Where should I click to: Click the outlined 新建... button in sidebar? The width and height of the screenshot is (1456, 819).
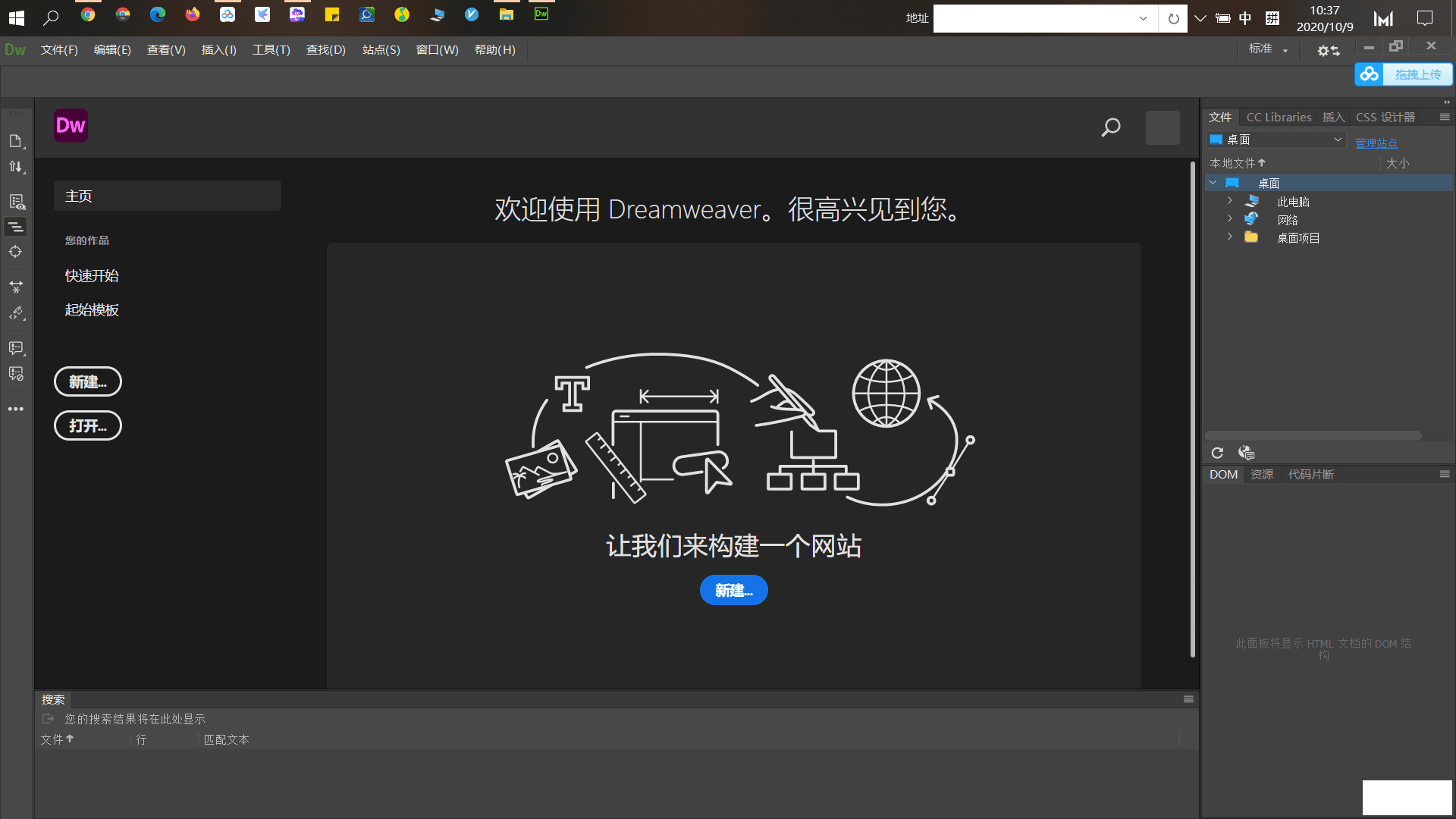(88, 381)
